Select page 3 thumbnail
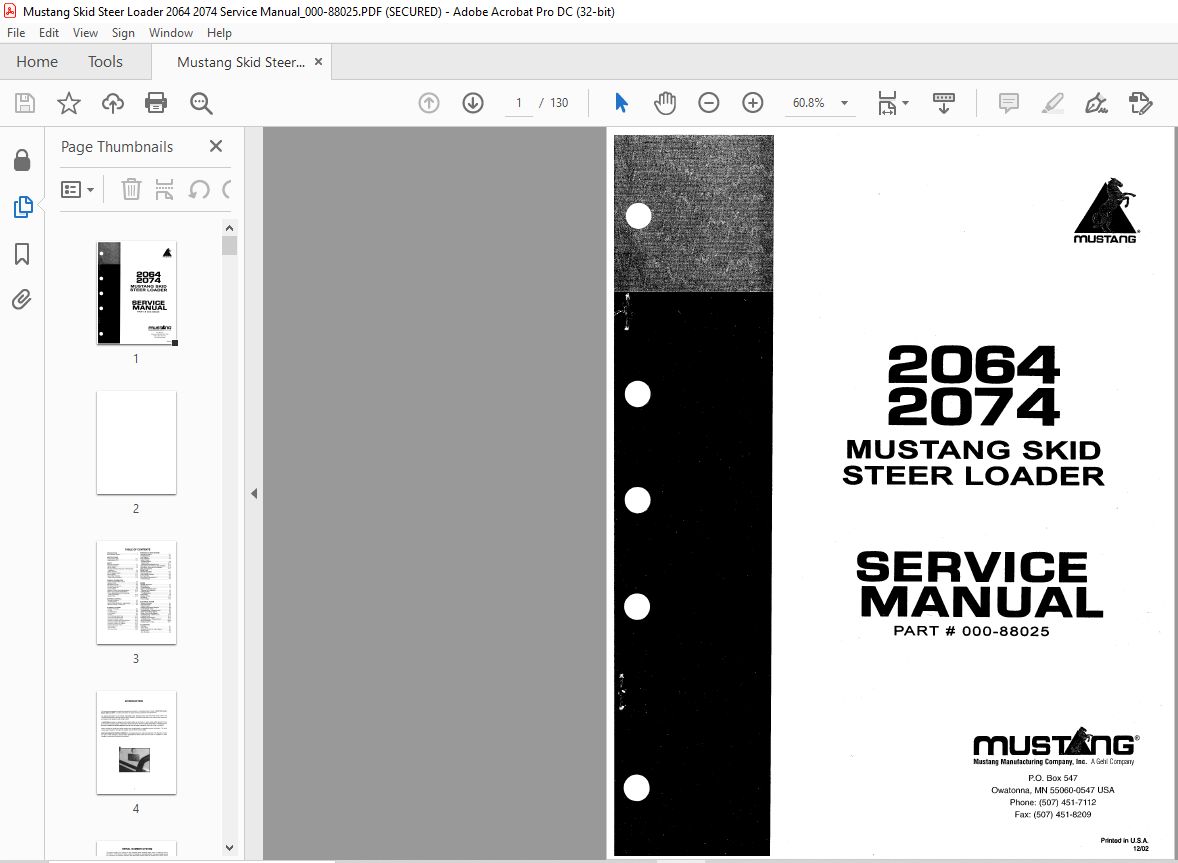The width and height of the screenshot is (1178, 863). 136,593
